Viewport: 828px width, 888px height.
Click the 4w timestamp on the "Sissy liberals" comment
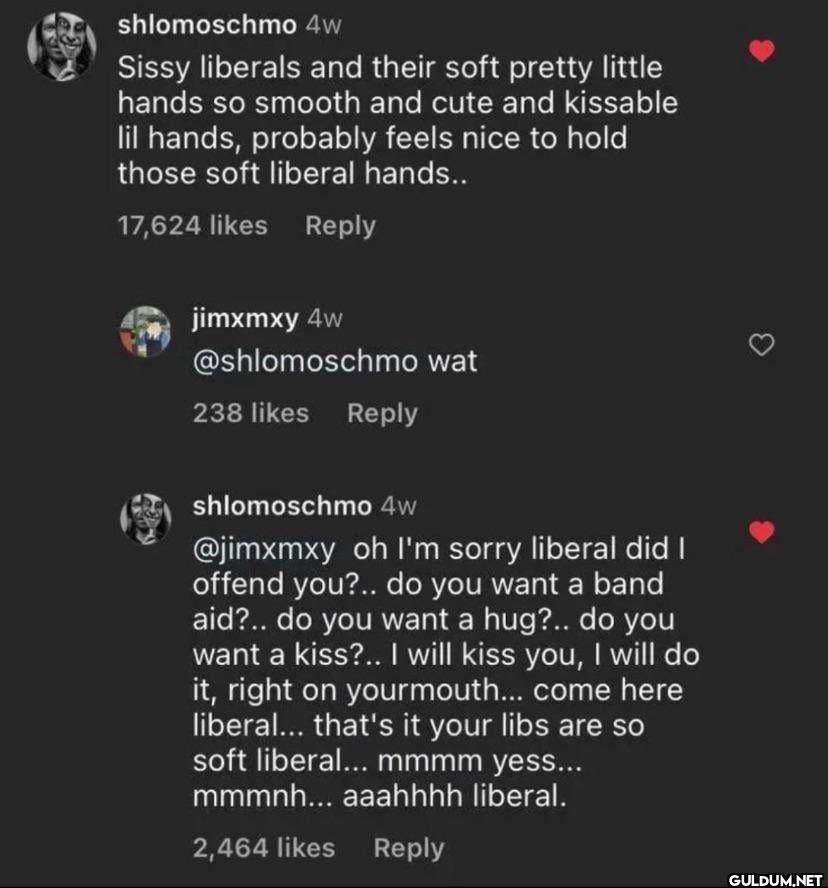click(322, 27)
